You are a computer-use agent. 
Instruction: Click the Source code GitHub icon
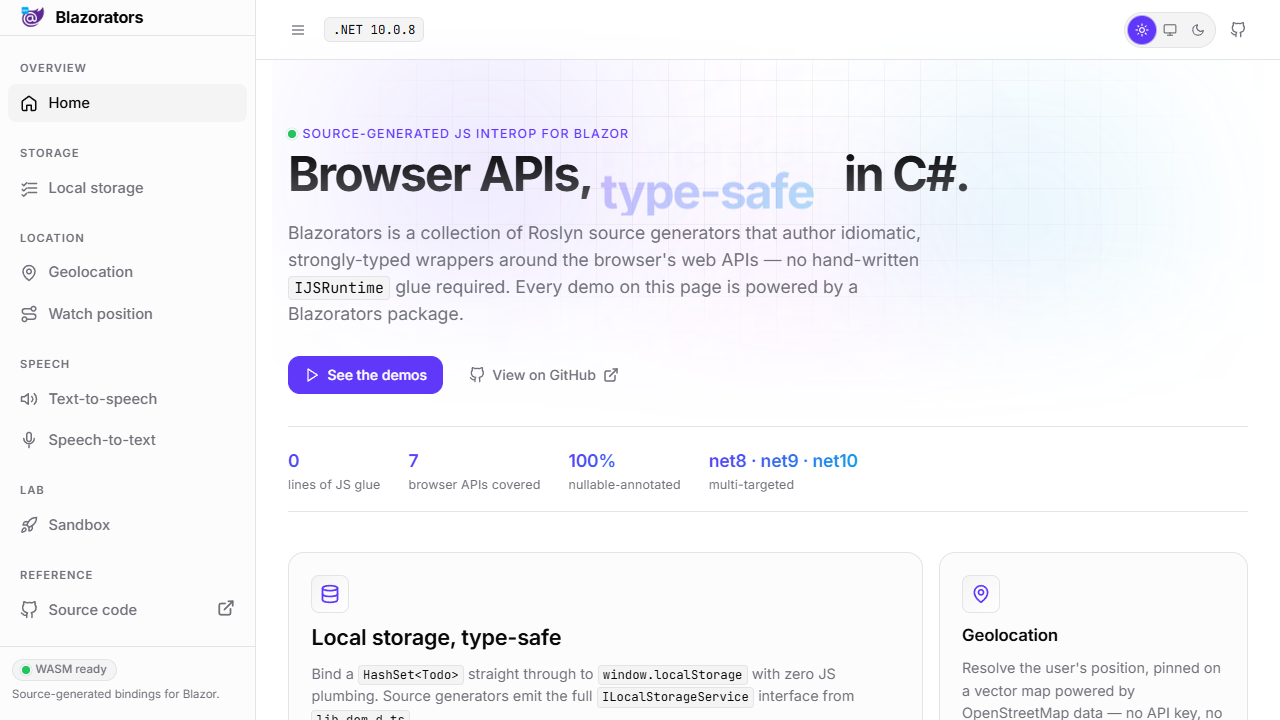coord(29,610)
